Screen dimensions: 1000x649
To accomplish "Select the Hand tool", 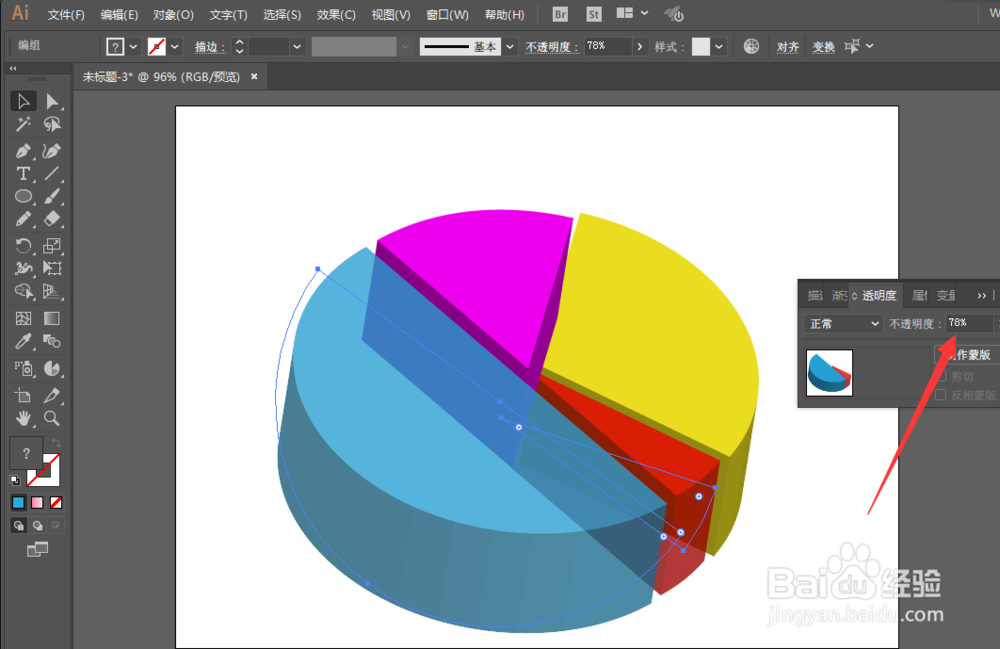I will 24,418.
